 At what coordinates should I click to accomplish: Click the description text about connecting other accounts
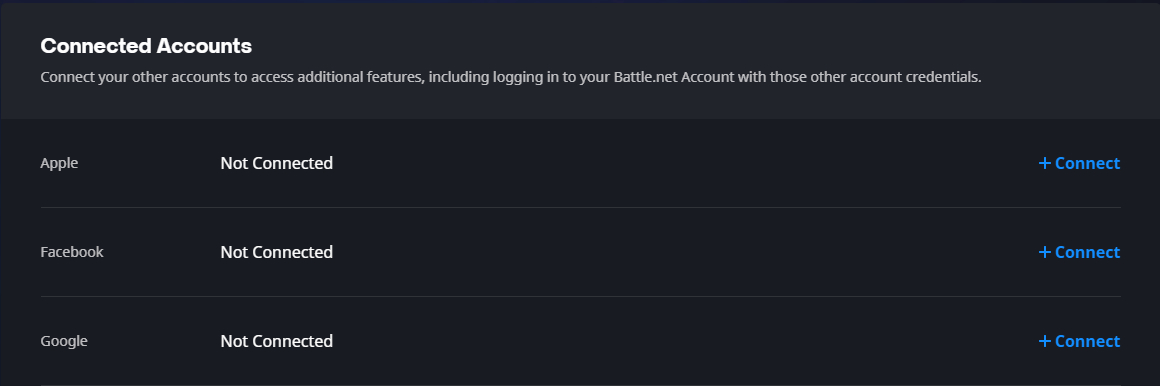[x=510, y=77]
